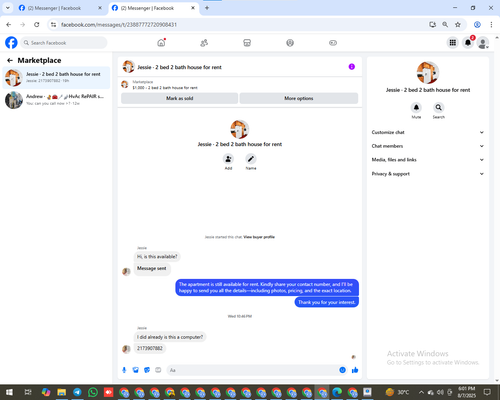Open the Gaming icon in top nav
This screenshot has height=400, width=500.
[333, 43]
